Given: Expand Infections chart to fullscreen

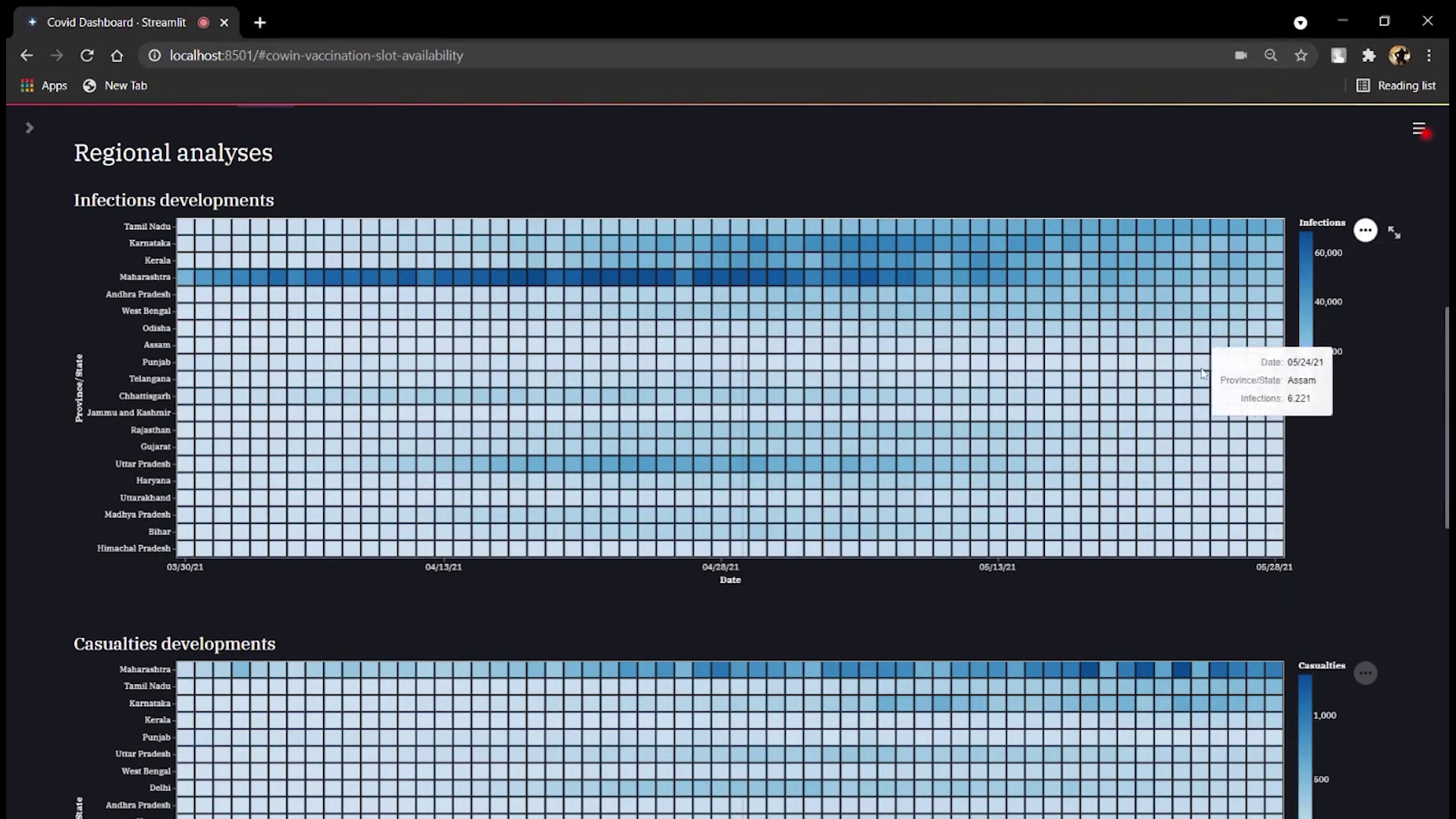Looking at the screenshot, I should [1394, 233].
